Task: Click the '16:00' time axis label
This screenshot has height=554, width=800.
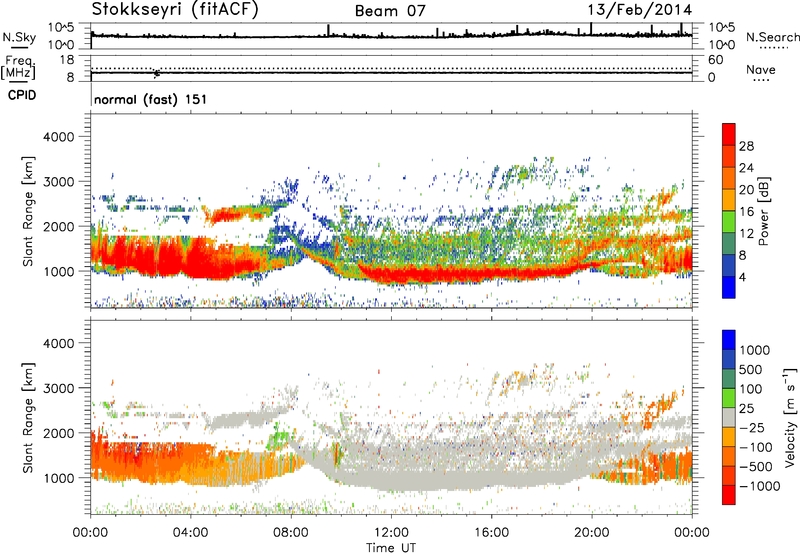Action: (x=491, y=533)
